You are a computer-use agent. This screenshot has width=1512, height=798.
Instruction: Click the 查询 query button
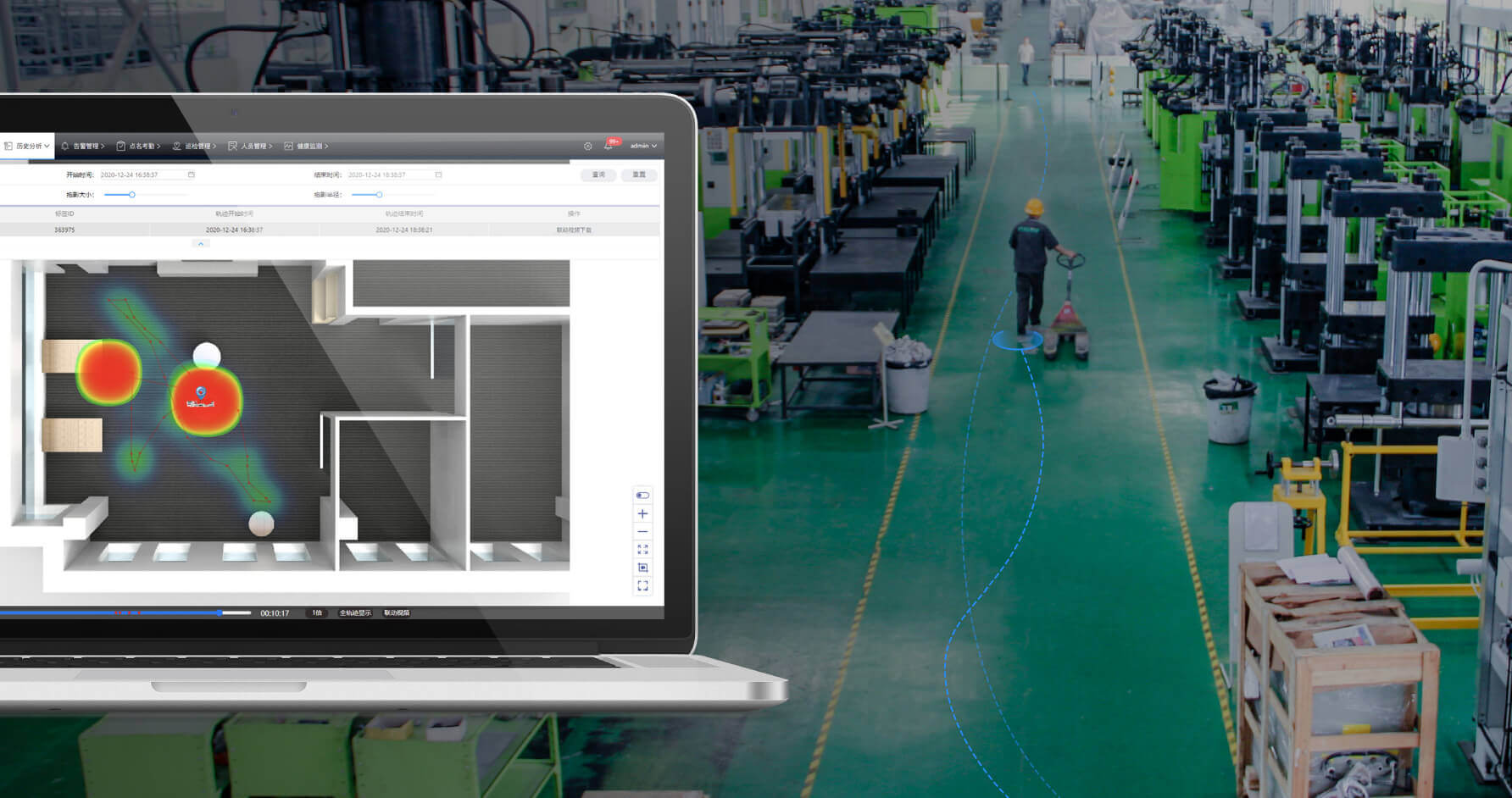(598, 175)
